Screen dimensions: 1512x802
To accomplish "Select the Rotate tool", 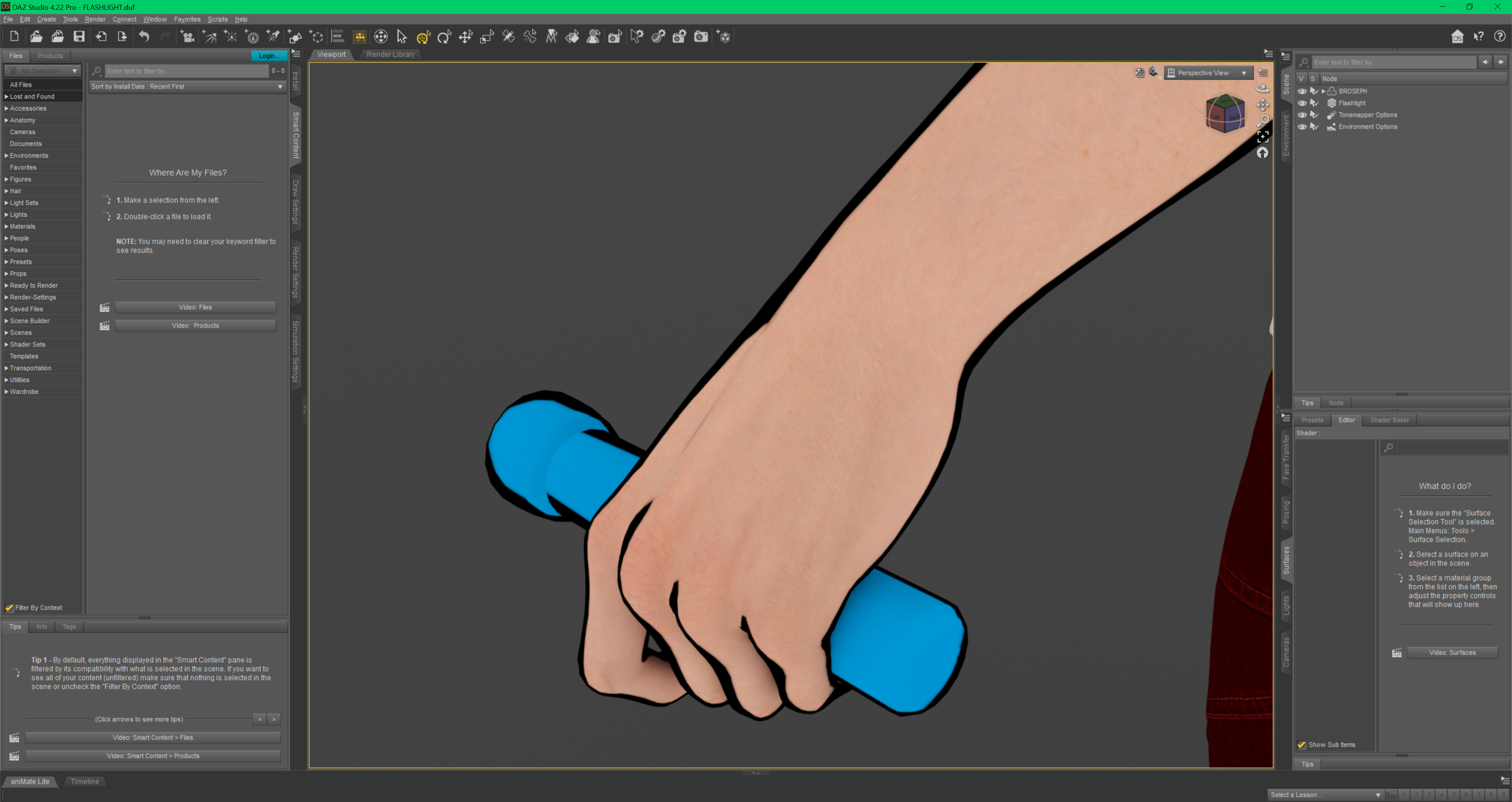I will pos(444,36).
